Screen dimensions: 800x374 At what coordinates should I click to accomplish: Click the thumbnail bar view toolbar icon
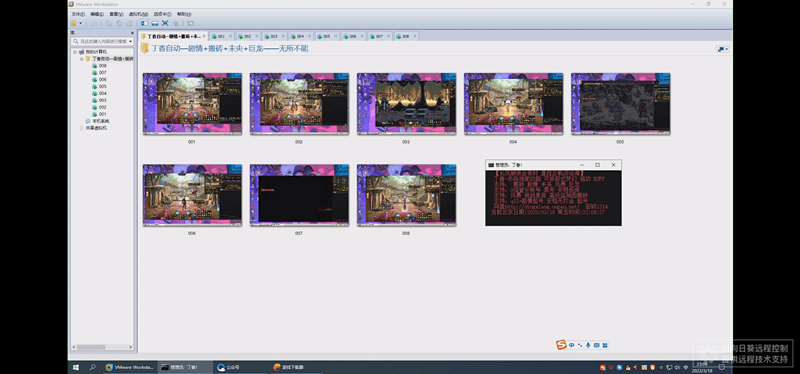click(155, 23)
